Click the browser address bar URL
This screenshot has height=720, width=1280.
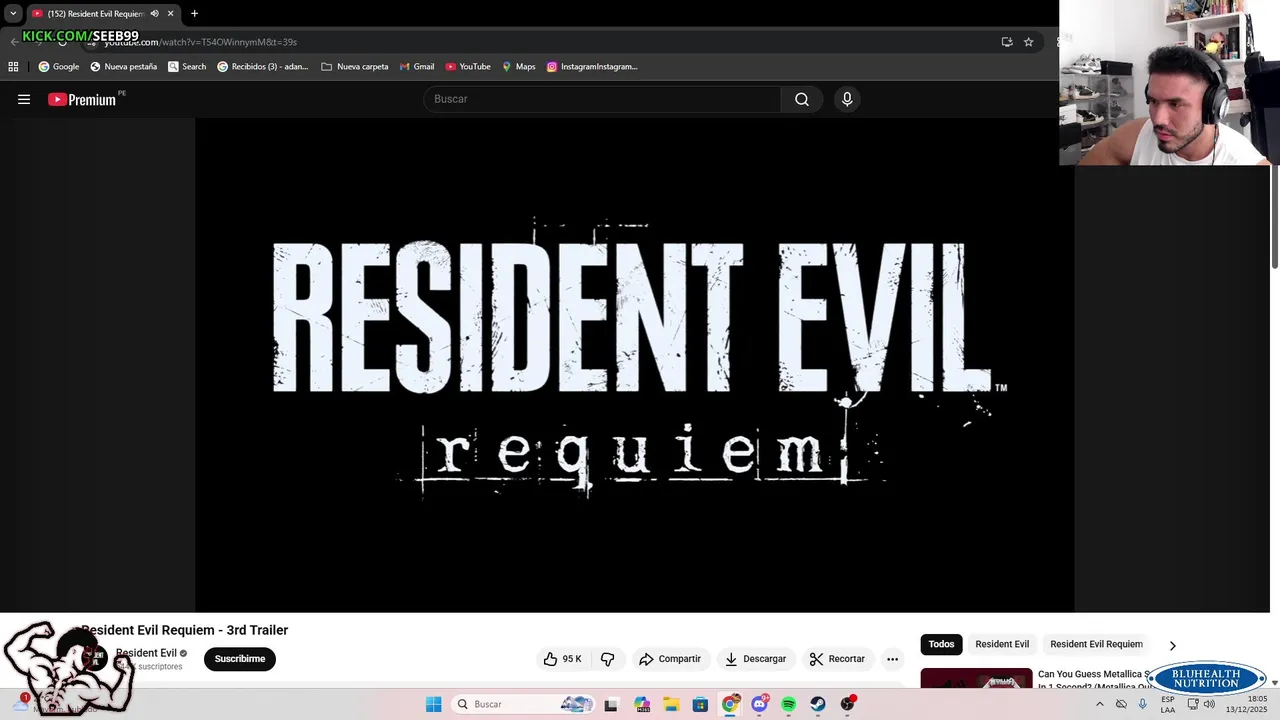[200, 42]
